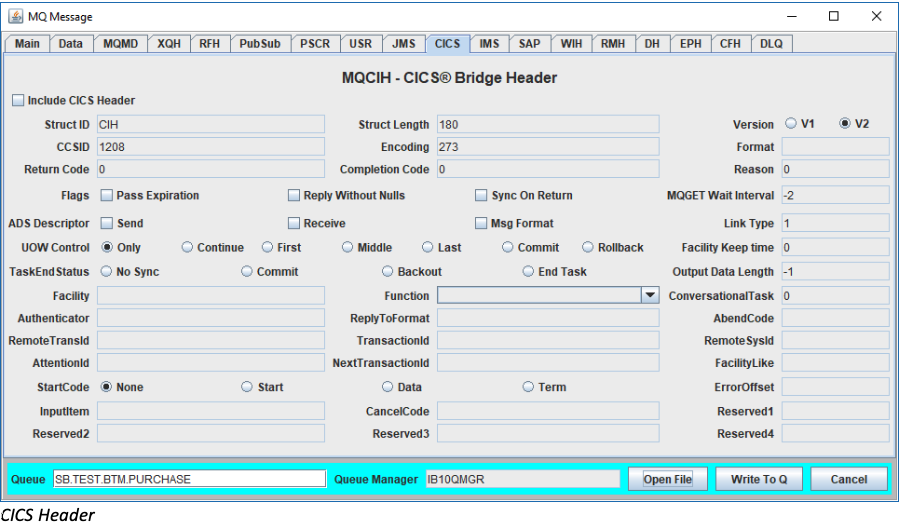Click the ReplyToFormat input field
The image size is (901, 527).
pos(548,318)
